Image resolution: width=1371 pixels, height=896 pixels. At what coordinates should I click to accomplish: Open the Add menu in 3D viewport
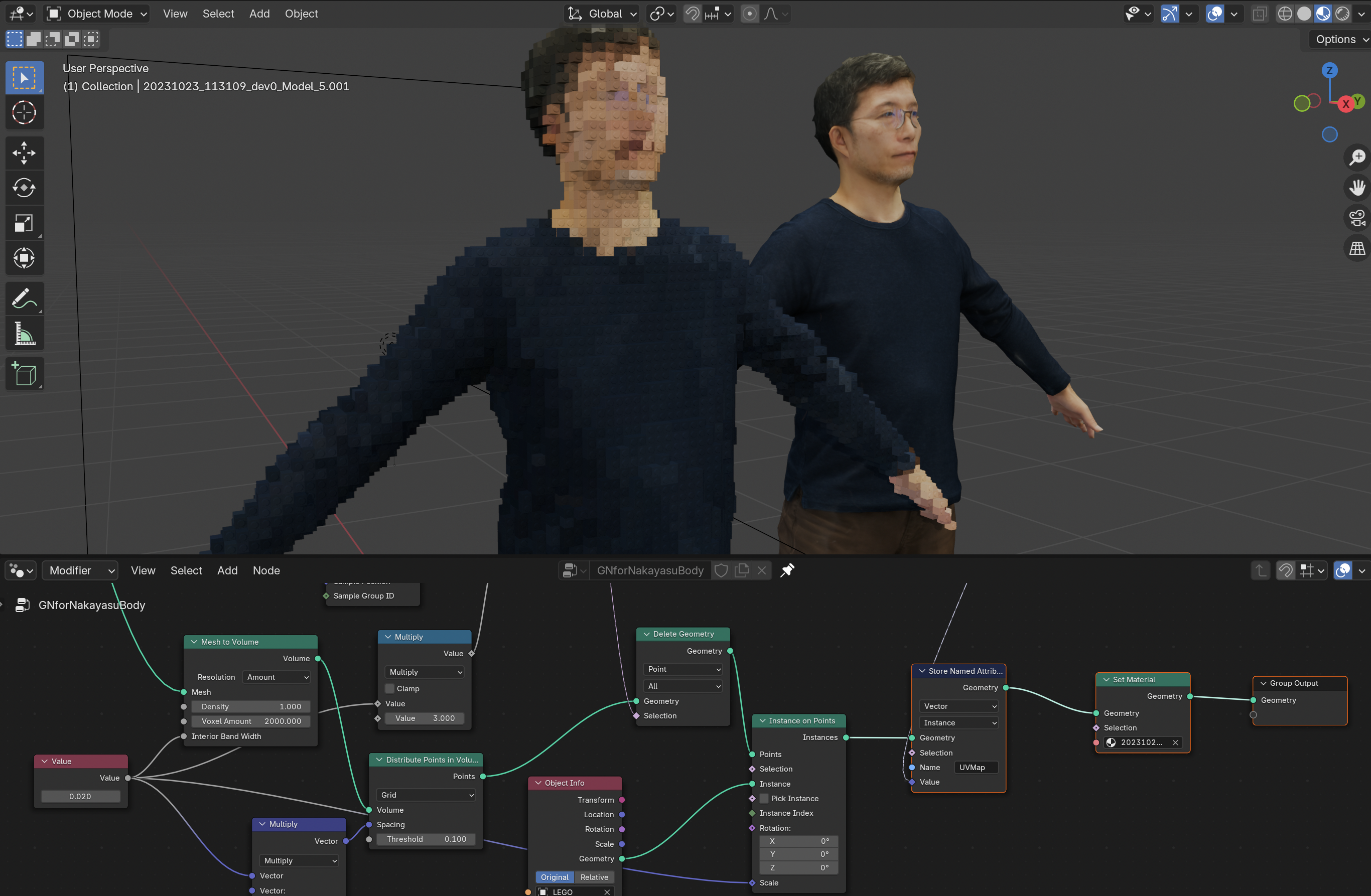(259, 13)
